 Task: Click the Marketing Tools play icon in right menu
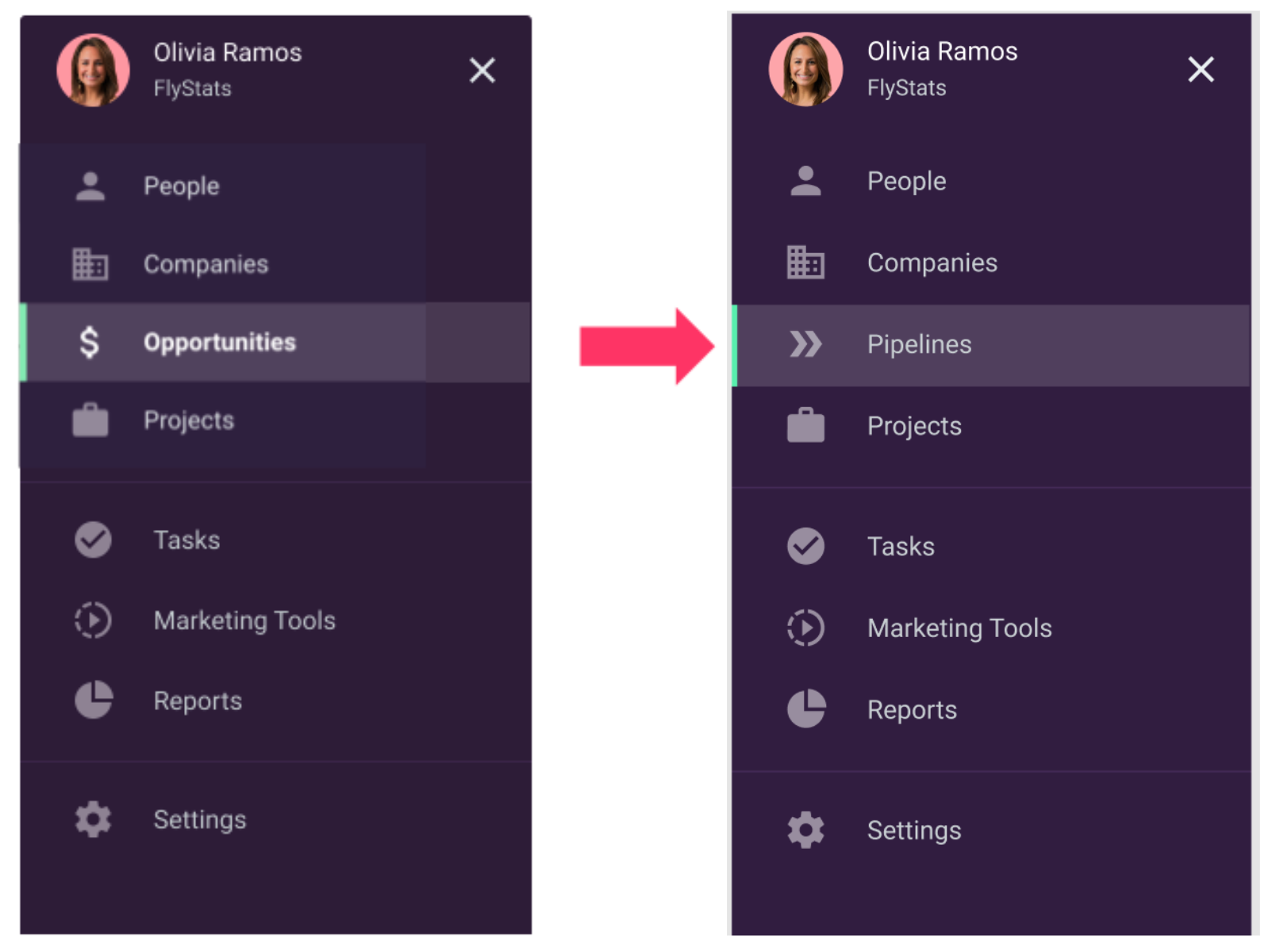tap(805, 628)
